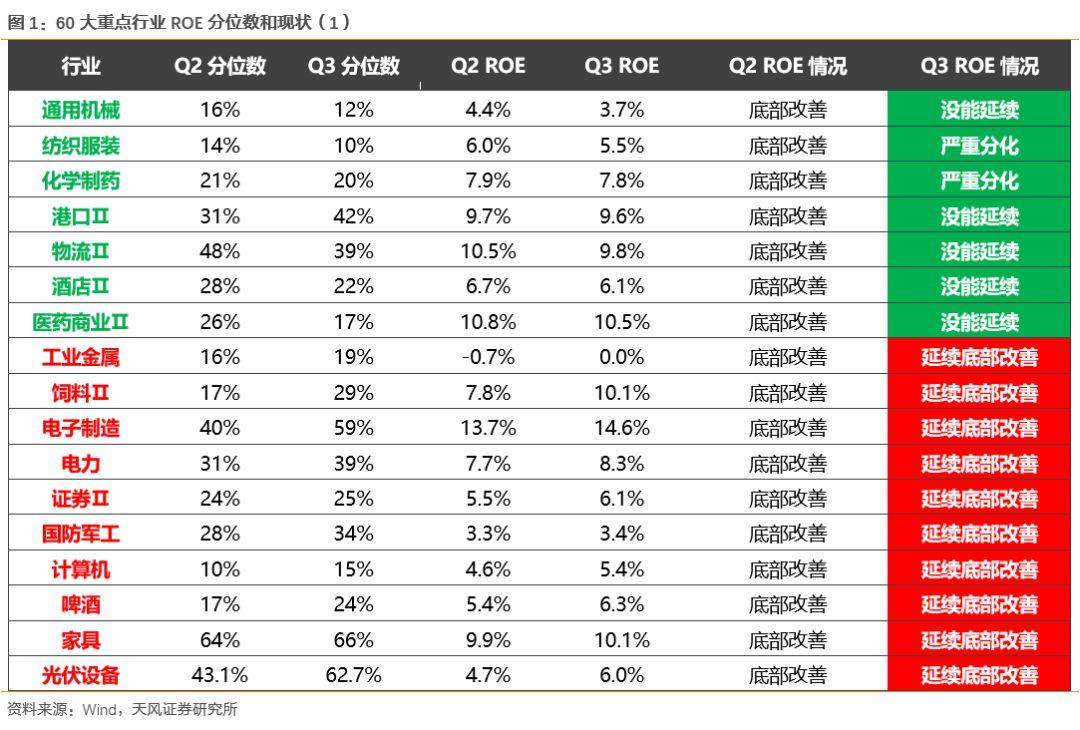
Task: Click the 43.1% Q2 percentile cell
Action: 220,675
